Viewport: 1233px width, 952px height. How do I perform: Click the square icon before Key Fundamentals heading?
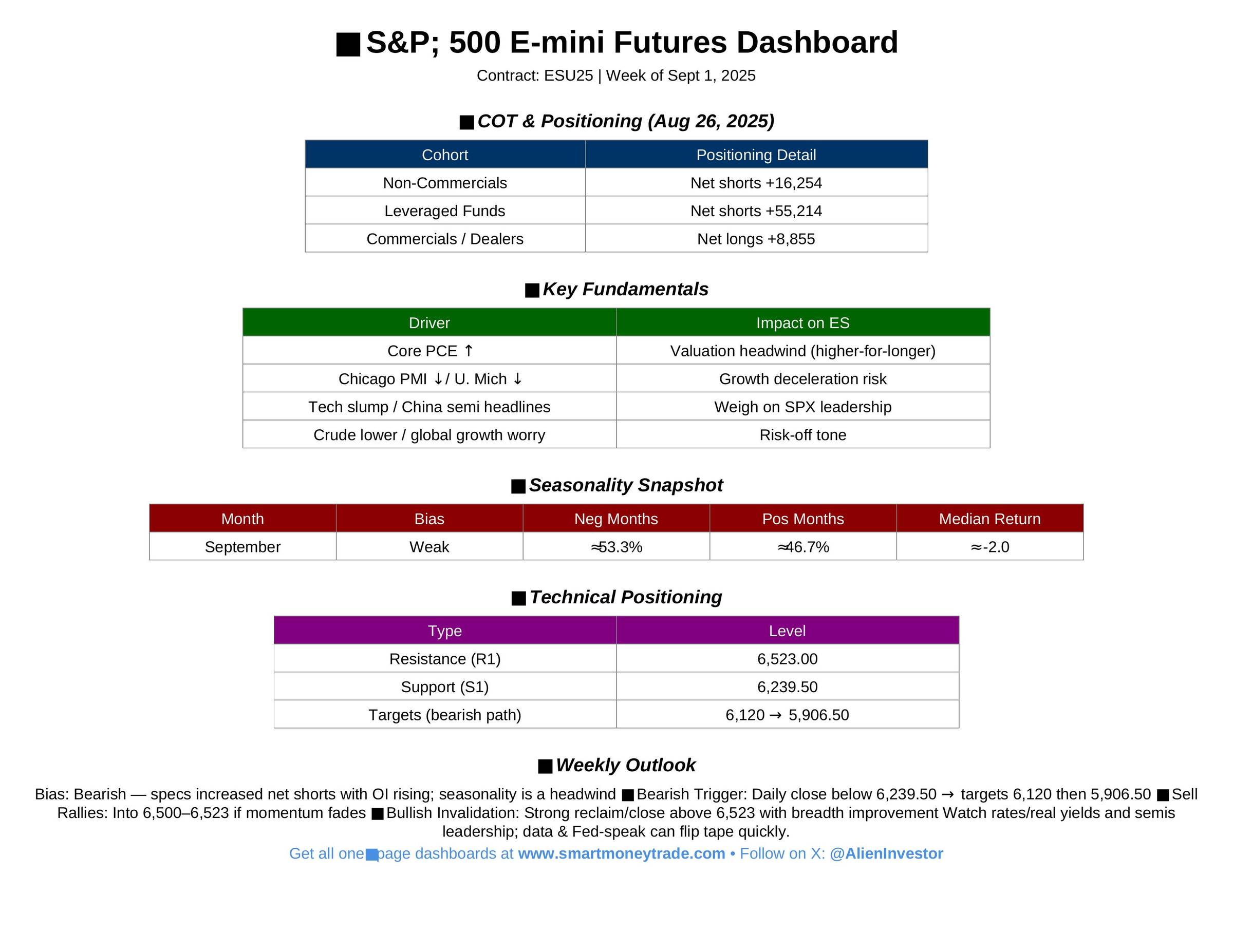532,291
